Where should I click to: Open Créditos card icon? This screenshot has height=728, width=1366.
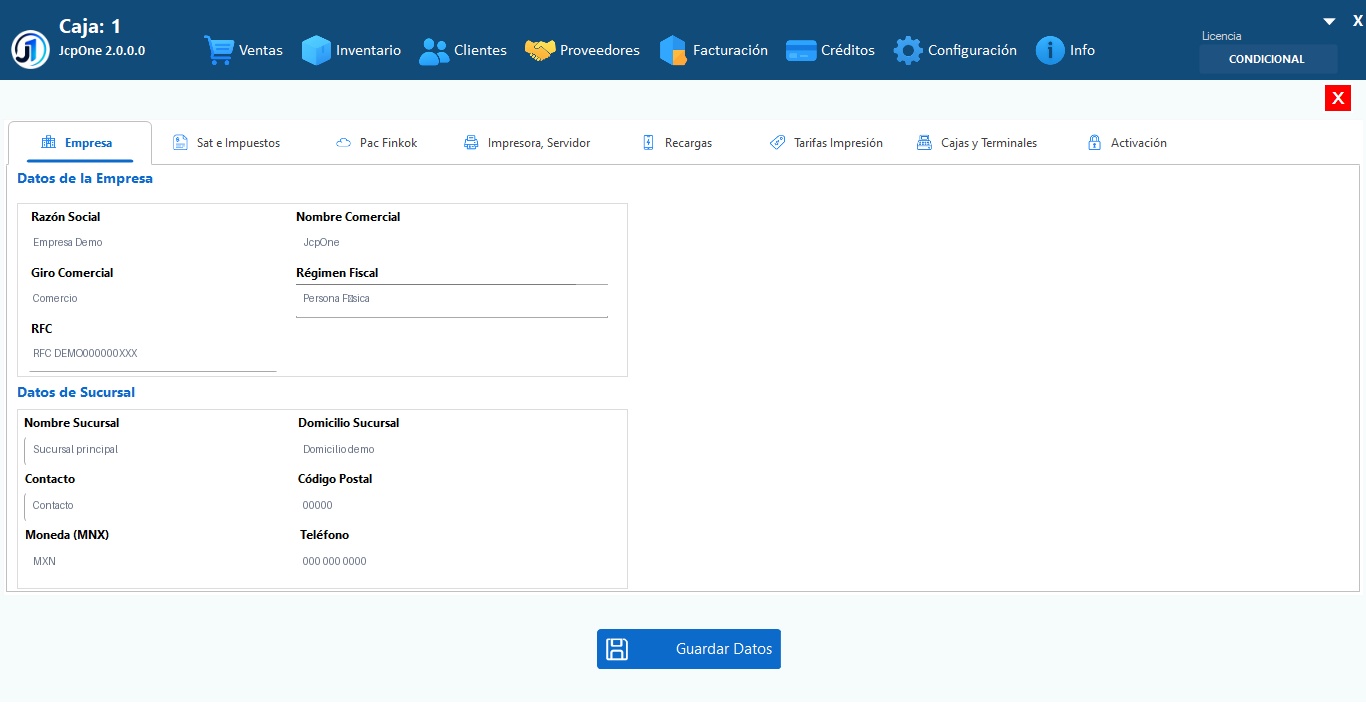pyautogui.click(x=801, y=50)
